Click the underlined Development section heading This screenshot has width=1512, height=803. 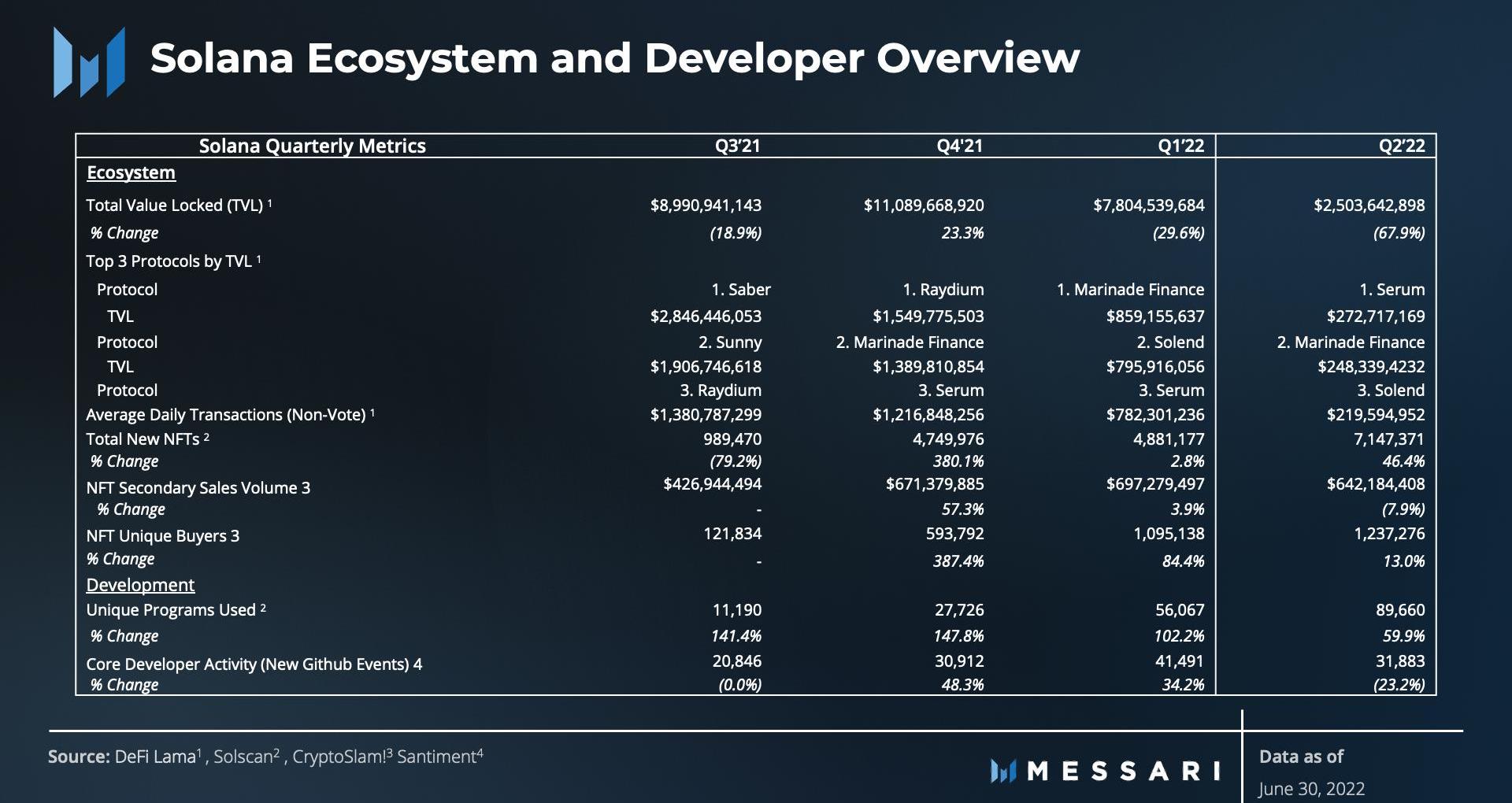pyautogui.click(x=140, y=585)
